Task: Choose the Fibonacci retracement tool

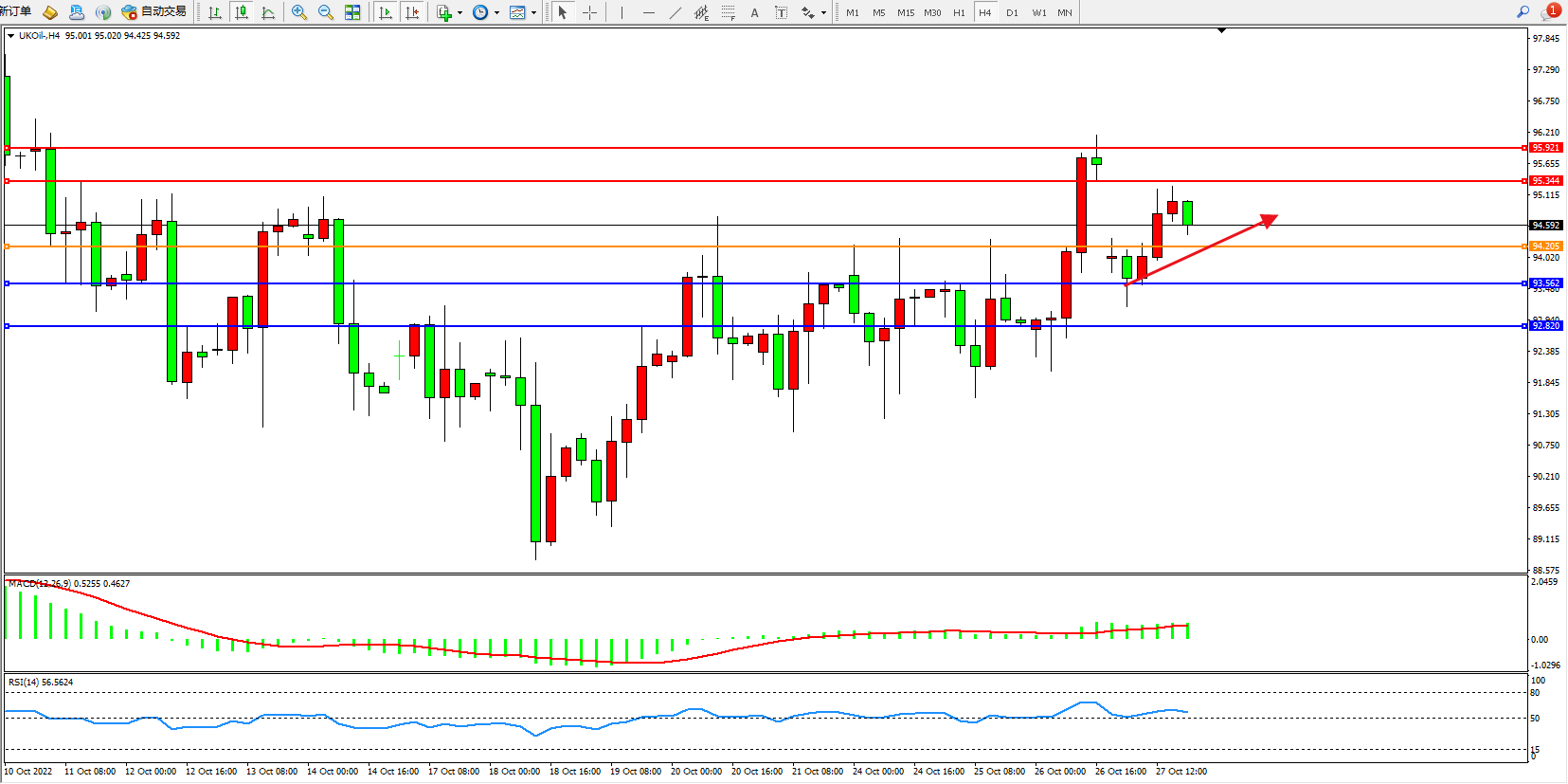Action: [x=728, y=12]
